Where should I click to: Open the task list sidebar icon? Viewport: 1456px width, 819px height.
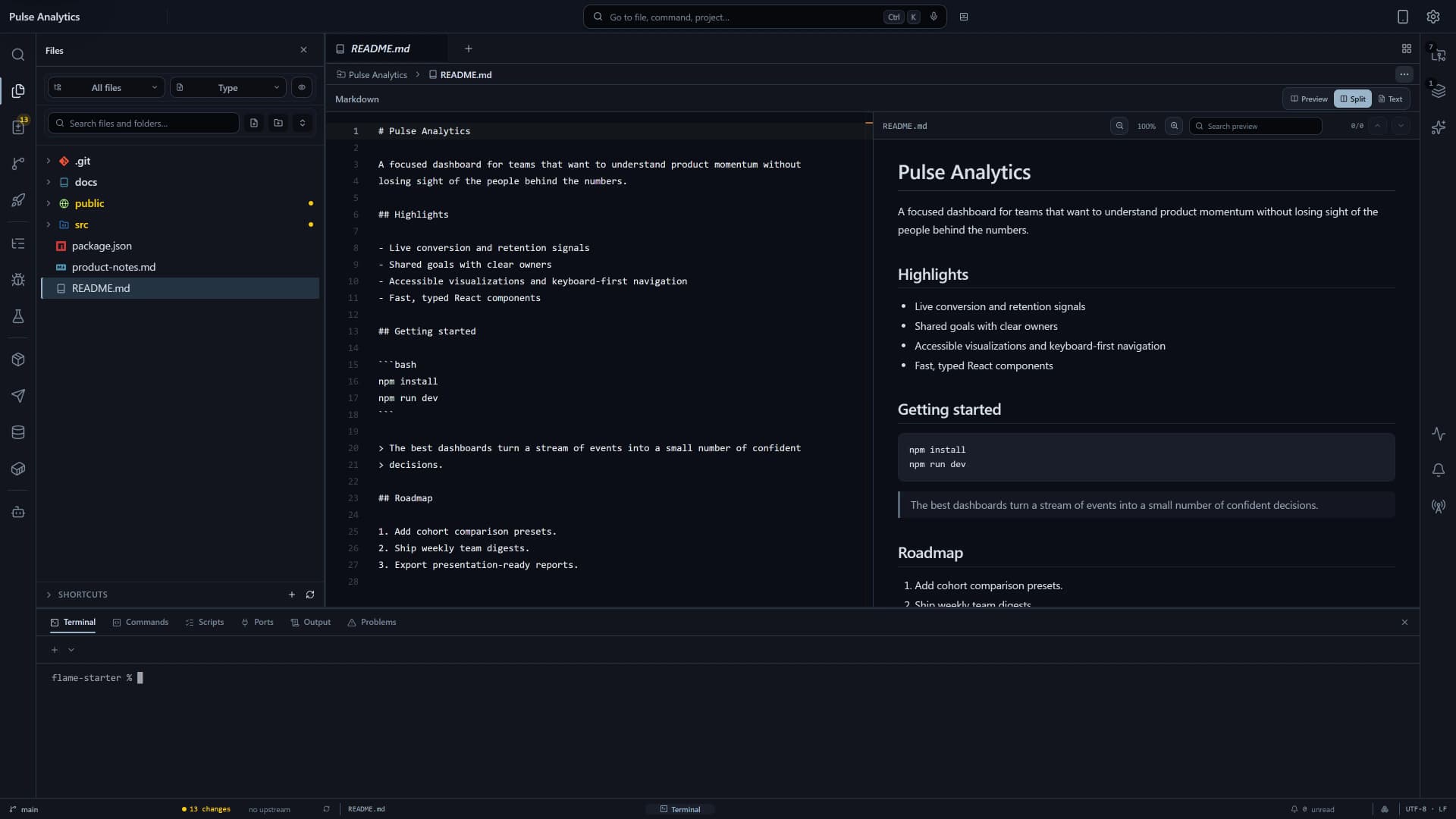(x=18, y=243)
